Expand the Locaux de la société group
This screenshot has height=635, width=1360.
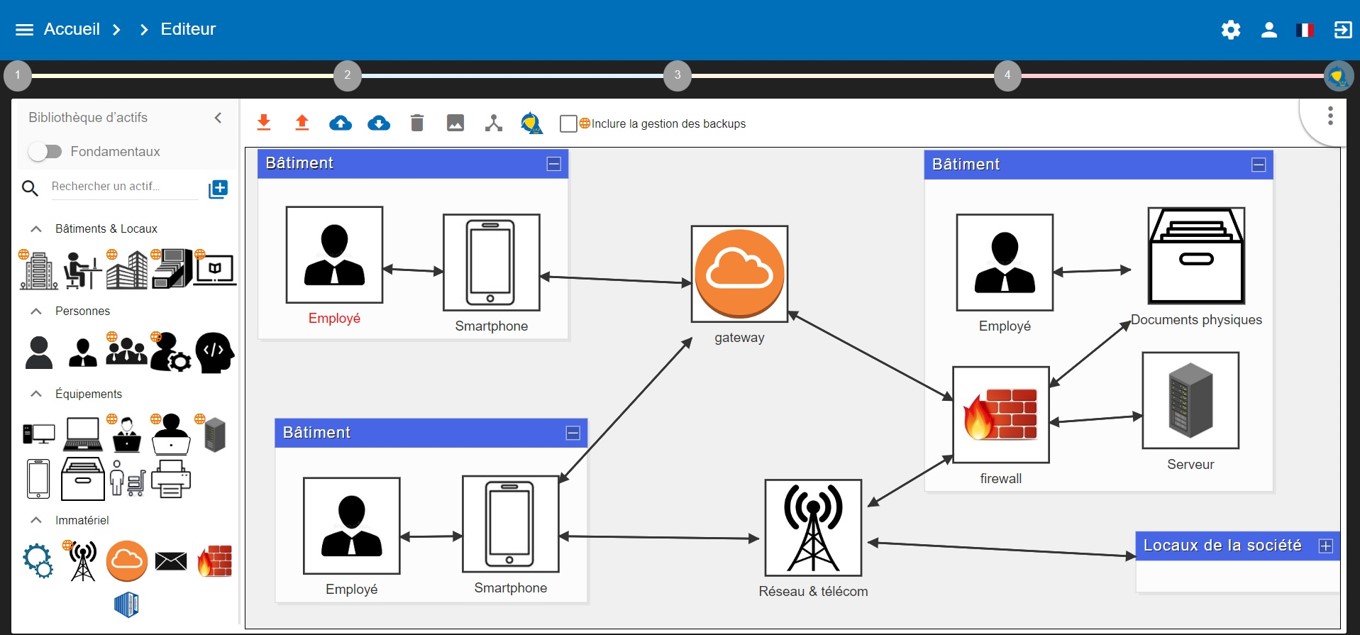(1325, 546)
